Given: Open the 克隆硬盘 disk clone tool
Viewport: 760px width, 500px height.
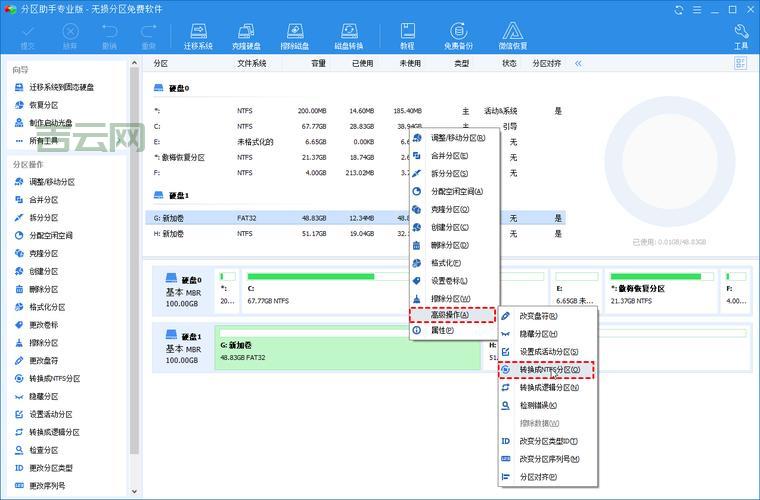Looking at the screenshot, I should click(248, 37).
